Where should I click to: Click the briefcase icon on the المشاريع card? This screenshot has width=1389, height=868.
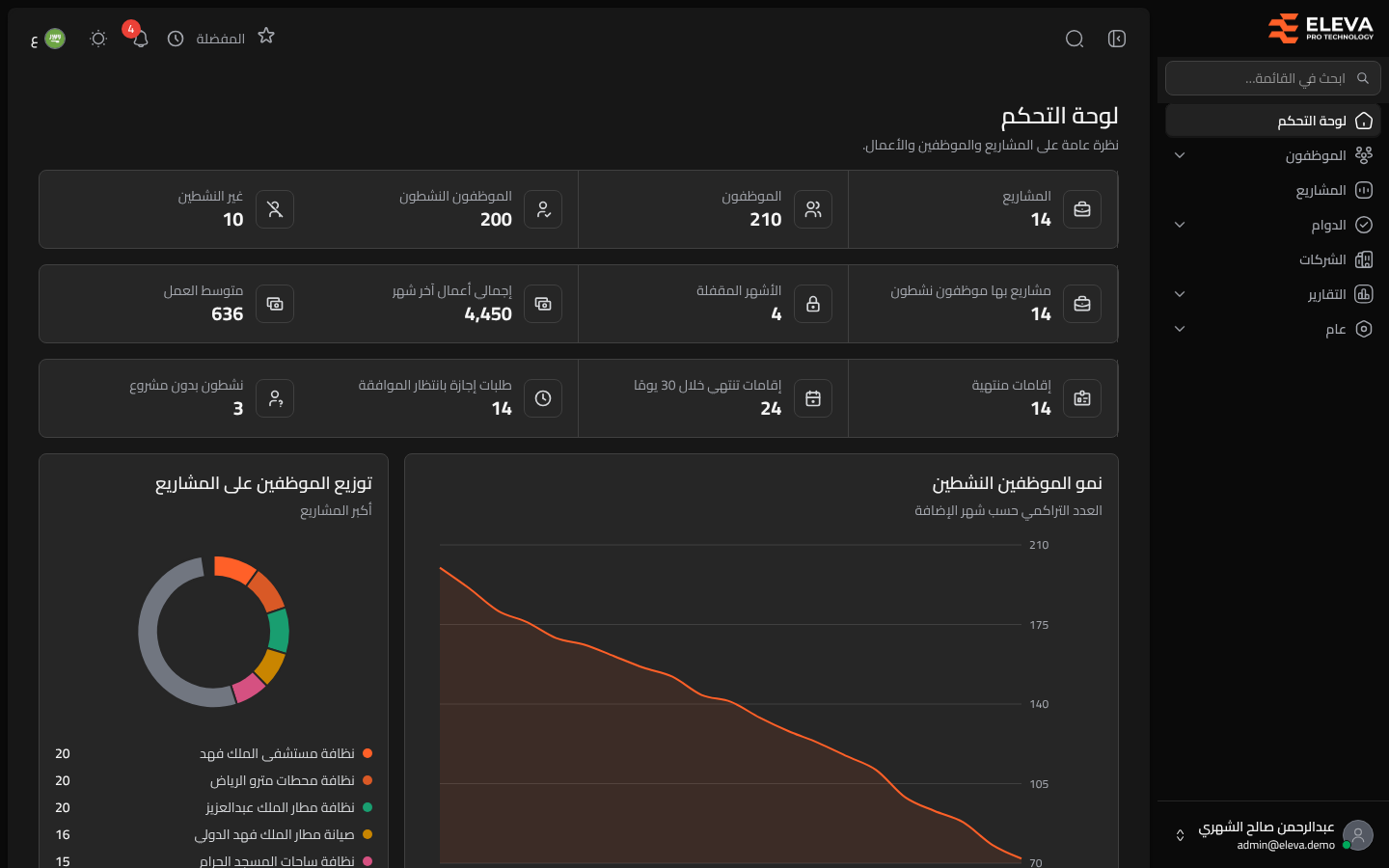click(1082, 209)
